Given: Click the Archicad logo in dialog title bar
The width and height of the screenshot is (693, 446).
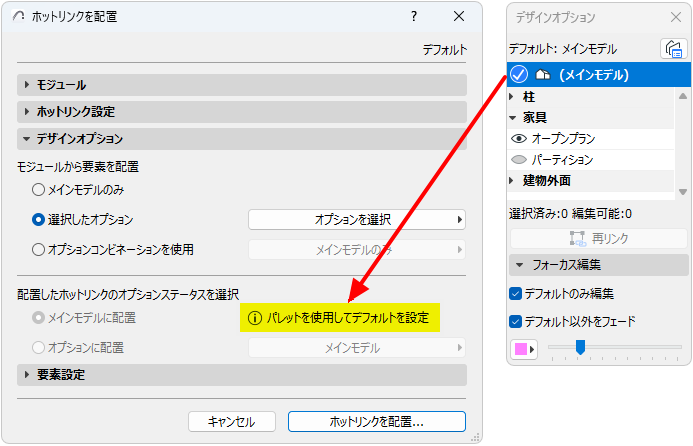Looking at the screenshot, I should coord(19,16).
